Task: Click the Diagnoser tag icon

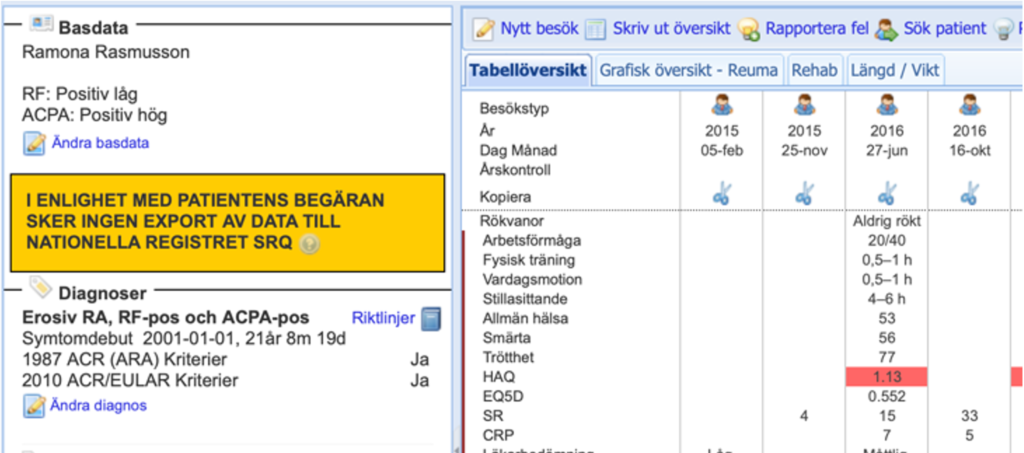Action: click(x=40, y=287)
